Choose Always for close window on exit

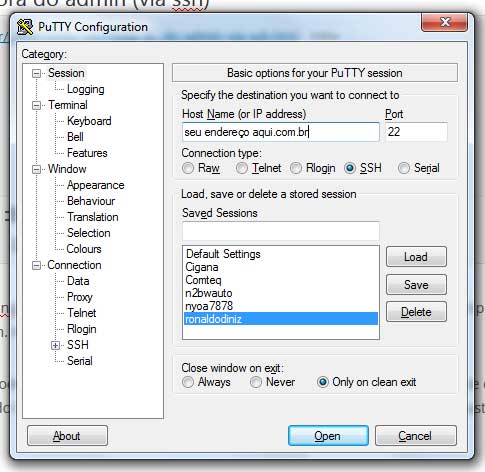click(x=188, y=382)
